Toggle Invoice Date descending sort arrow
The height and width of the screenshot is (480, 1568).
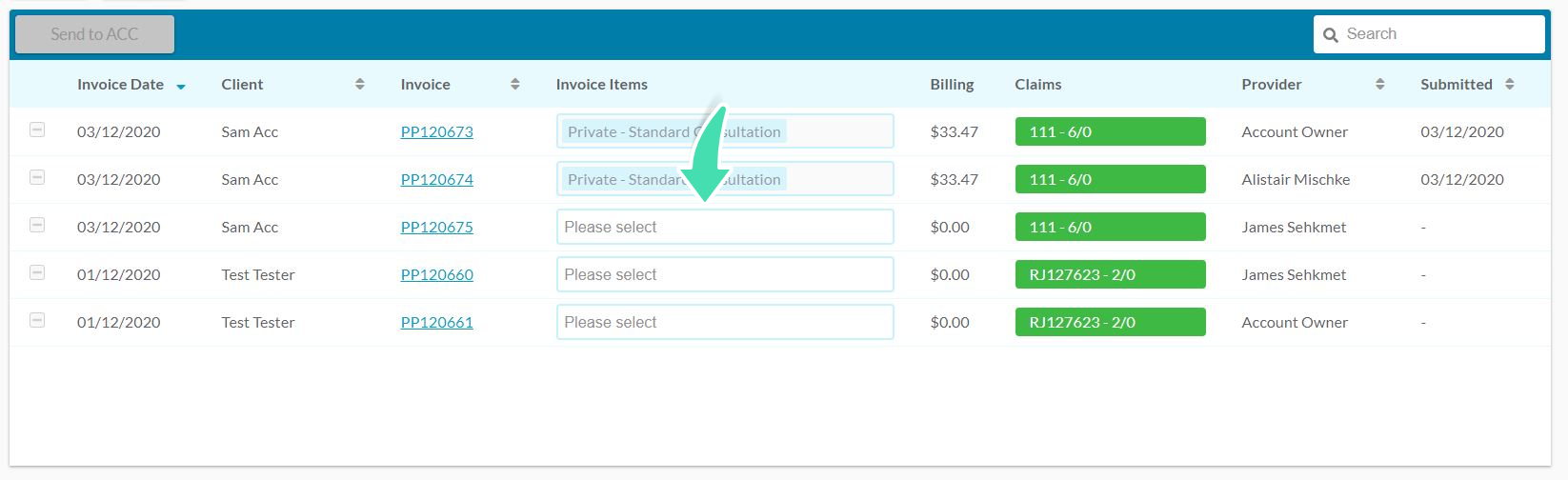point(180,87)
